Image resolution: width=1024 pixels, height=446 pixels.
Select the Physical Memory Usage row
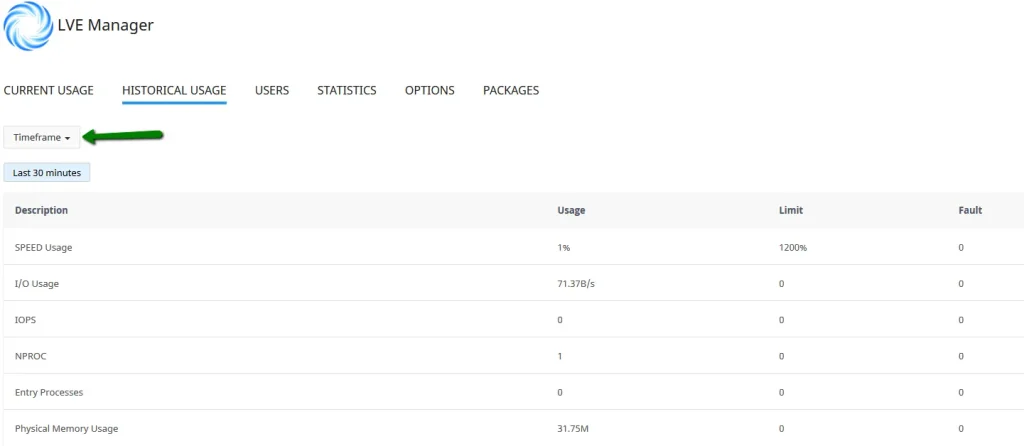click(66, 429)
